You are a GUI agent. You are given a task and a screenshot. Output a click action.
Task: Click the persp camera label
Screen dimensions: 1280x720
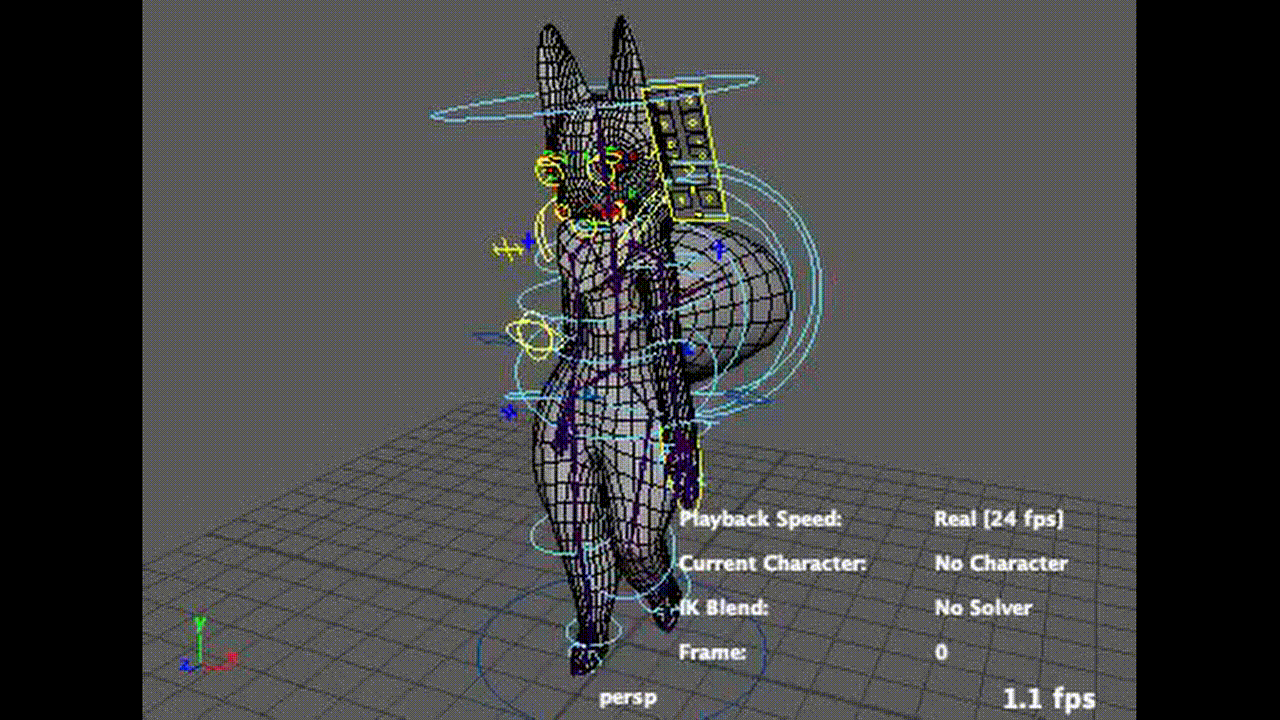[628, 697]
